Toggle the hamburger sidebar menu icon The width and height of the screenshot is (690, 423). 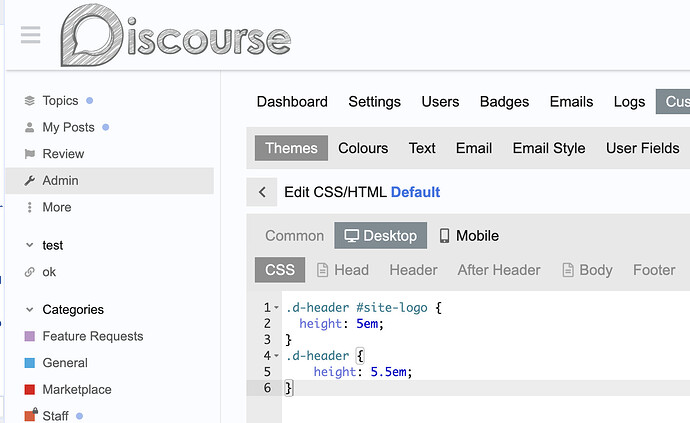point(30,35)
